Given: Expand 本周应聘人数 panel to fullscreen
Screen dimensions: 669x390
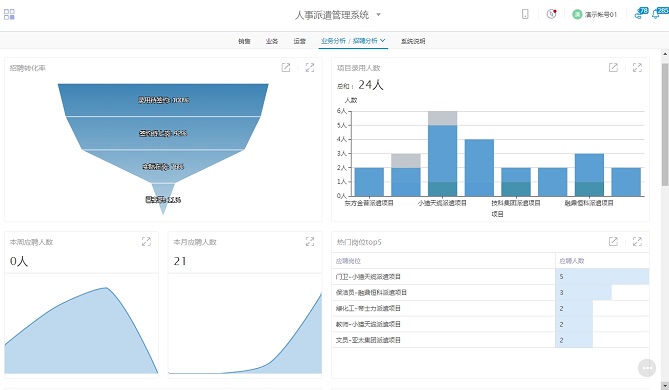Looking at the screenshot, I should pos(146,242).
